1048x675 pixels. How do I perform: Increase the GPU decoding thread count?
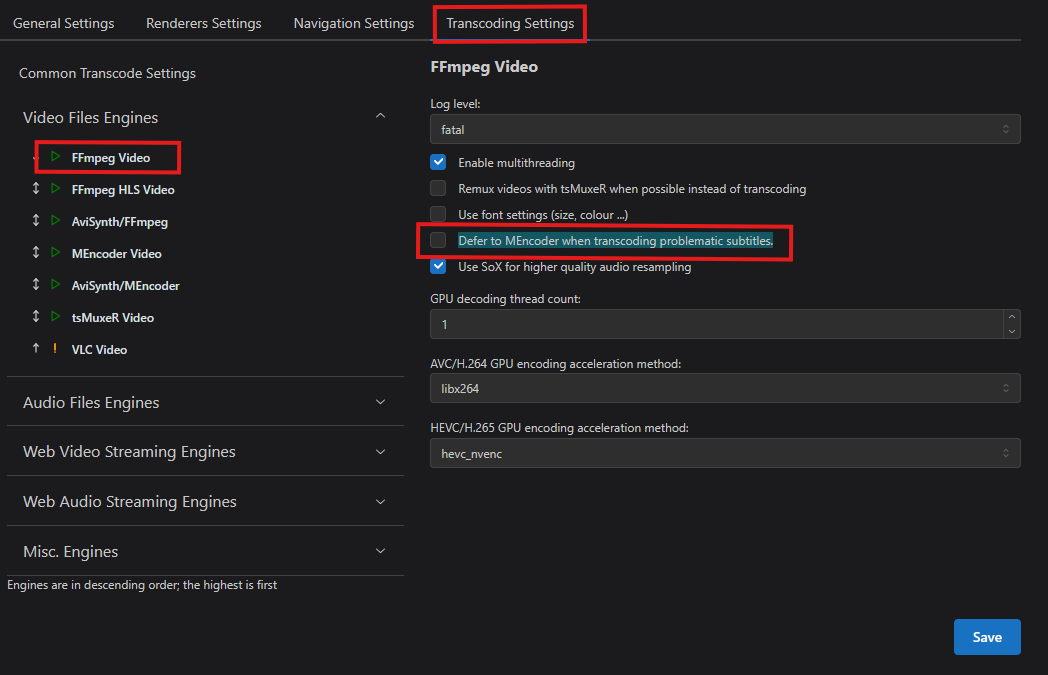(x=1012, y=317)
